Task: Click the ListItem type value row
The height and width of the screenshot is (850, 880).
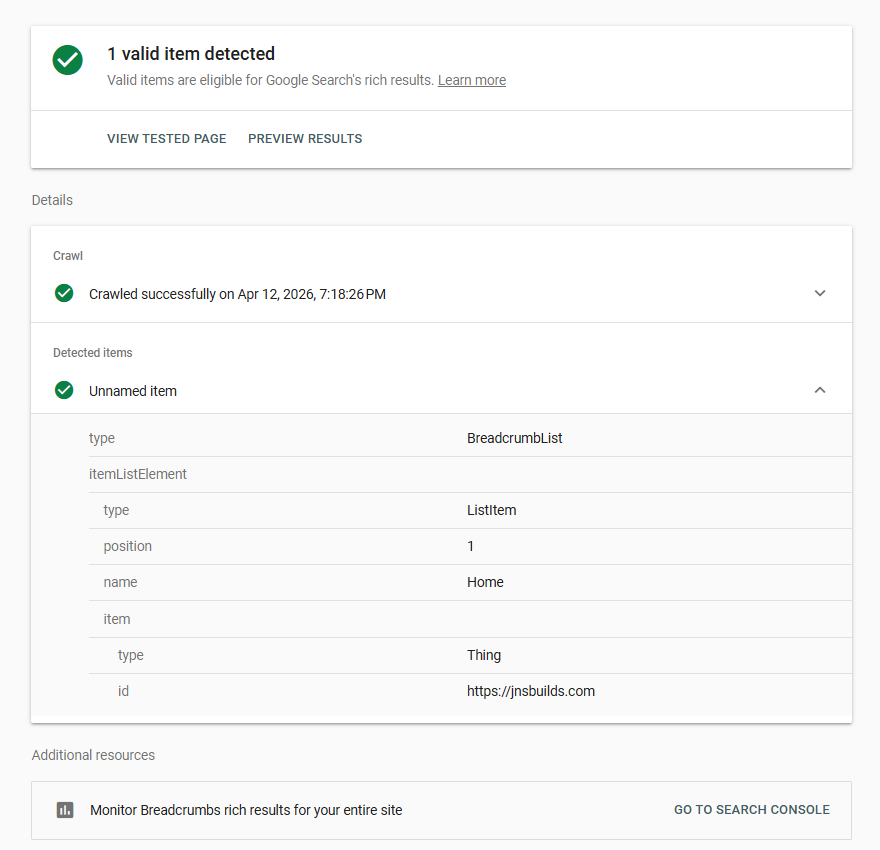Action: click(x=491, y=510)
